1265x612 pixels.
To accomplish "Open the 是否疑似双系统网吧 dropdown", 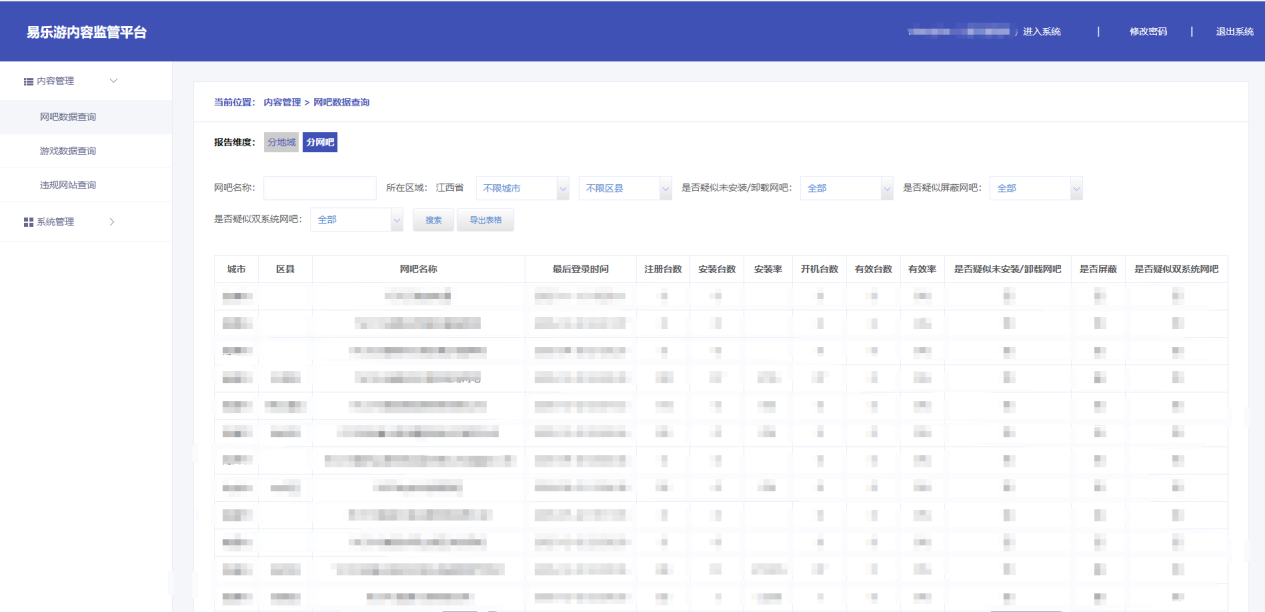I will point(356,220).
